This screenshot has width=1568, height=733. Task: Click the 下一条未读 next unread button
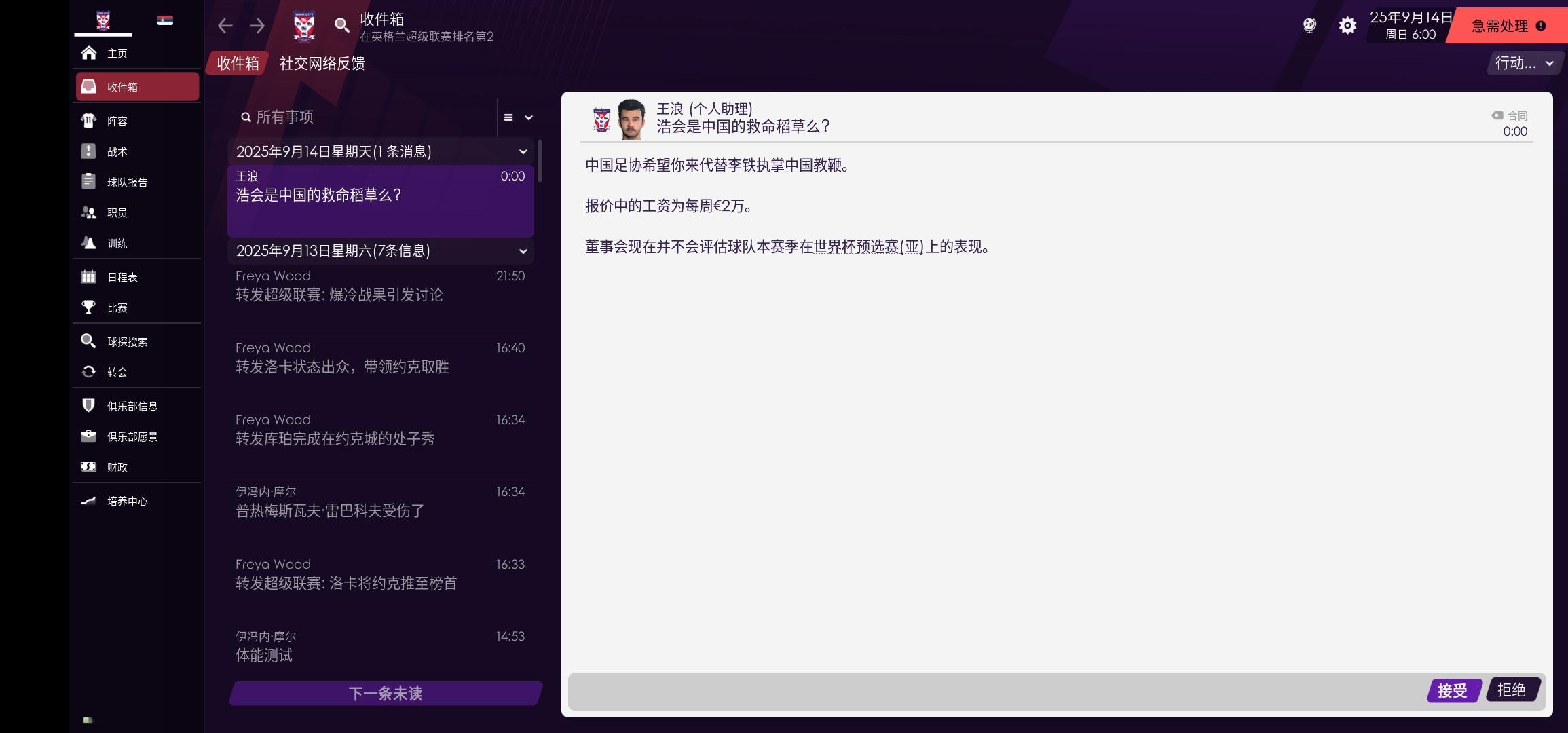tap(386, 694)
